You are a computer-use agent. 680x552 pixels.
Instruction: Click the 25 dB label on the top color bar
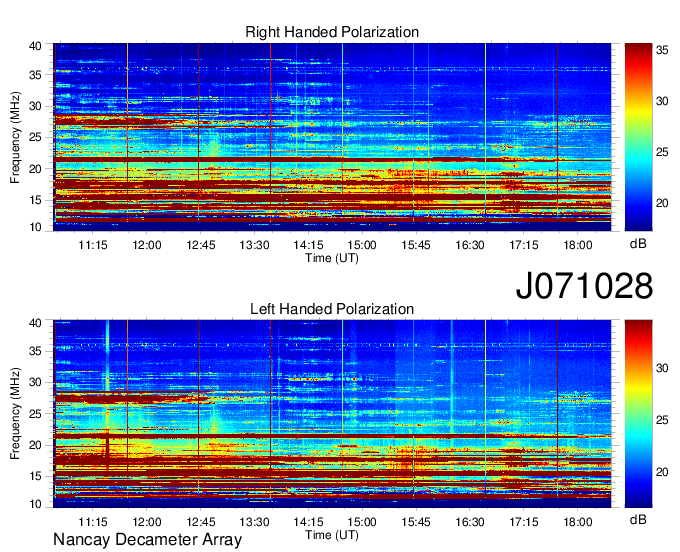click(662, 152)
